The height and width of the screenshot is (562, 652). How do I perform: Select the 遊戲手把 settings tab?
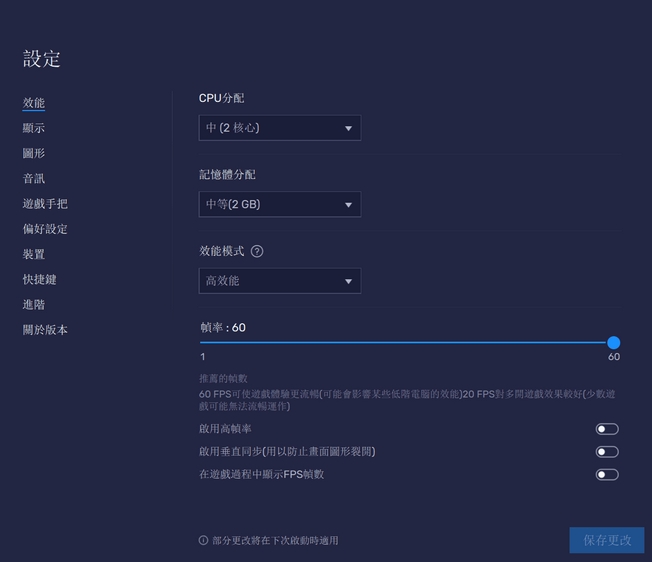pos(45,204)
